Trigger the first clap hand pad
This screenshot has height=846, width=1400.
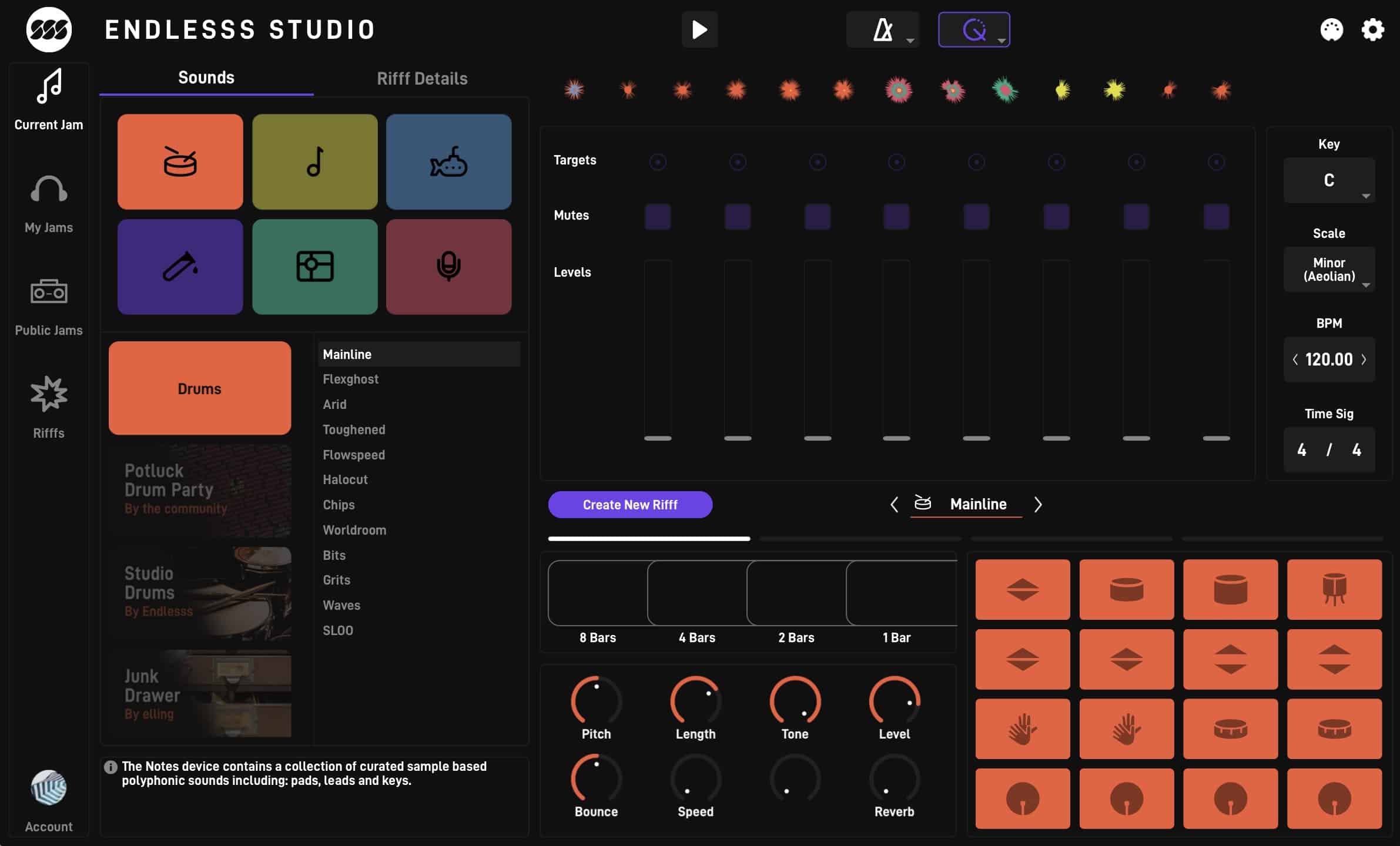(1023, 728)
